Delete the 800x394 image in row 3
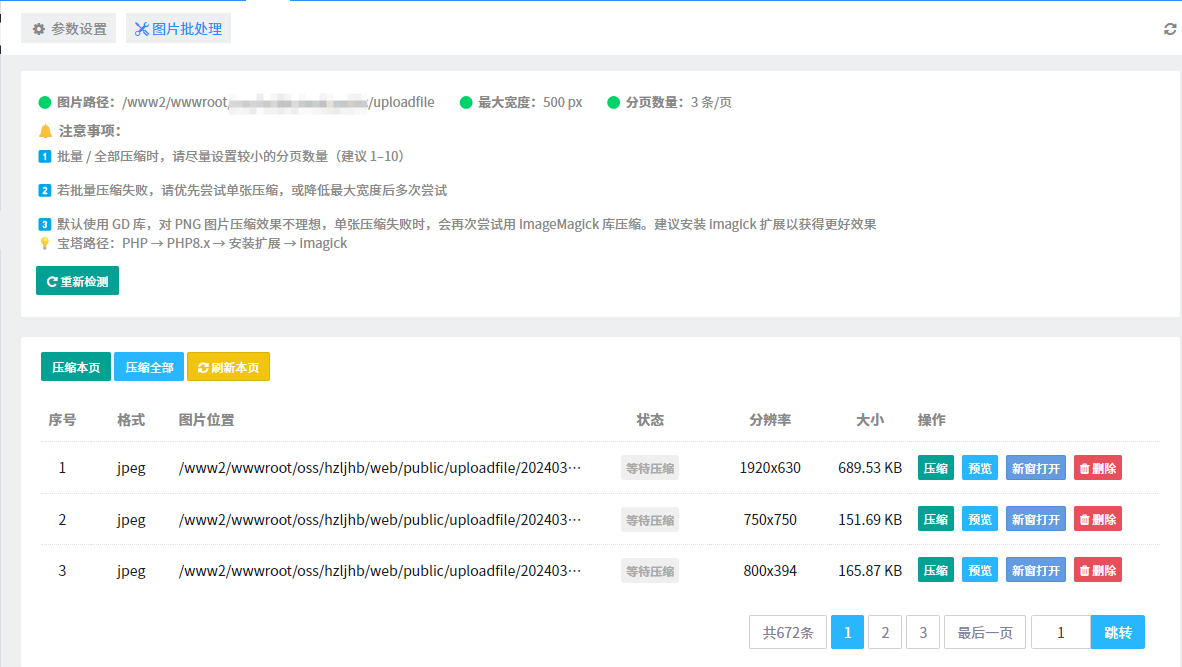Screen dimensions: 1182x667 tap(1097, 570)
